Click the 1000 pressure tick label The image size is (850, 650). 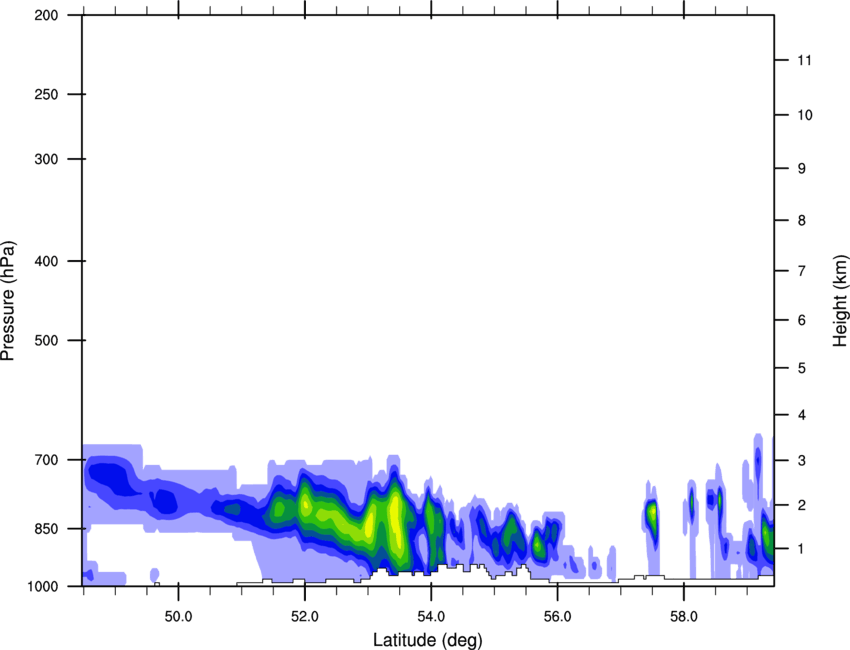tap(43, 587)
